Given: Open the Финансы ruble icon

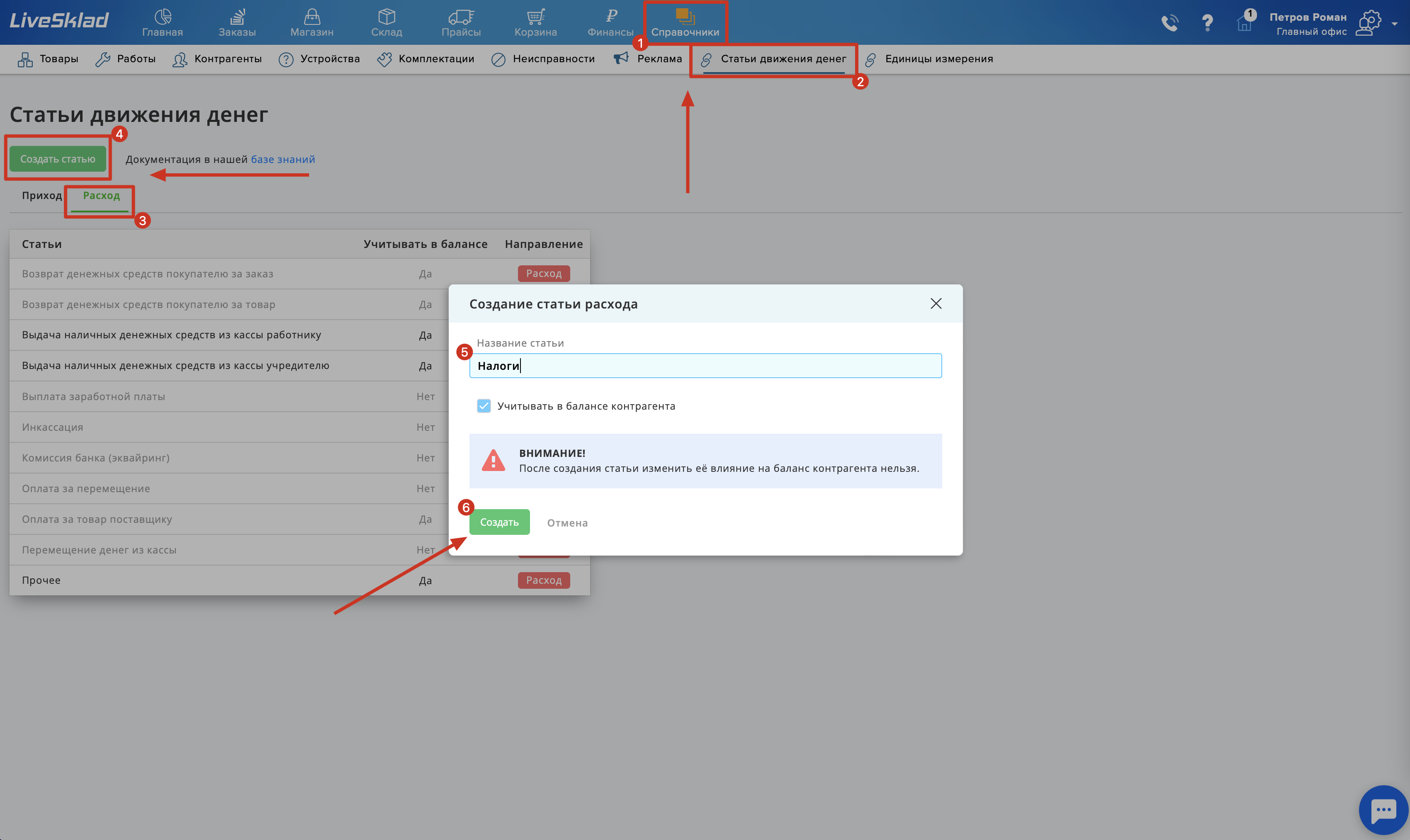Looking at the screenshot, I should click(x=611, y=16).
